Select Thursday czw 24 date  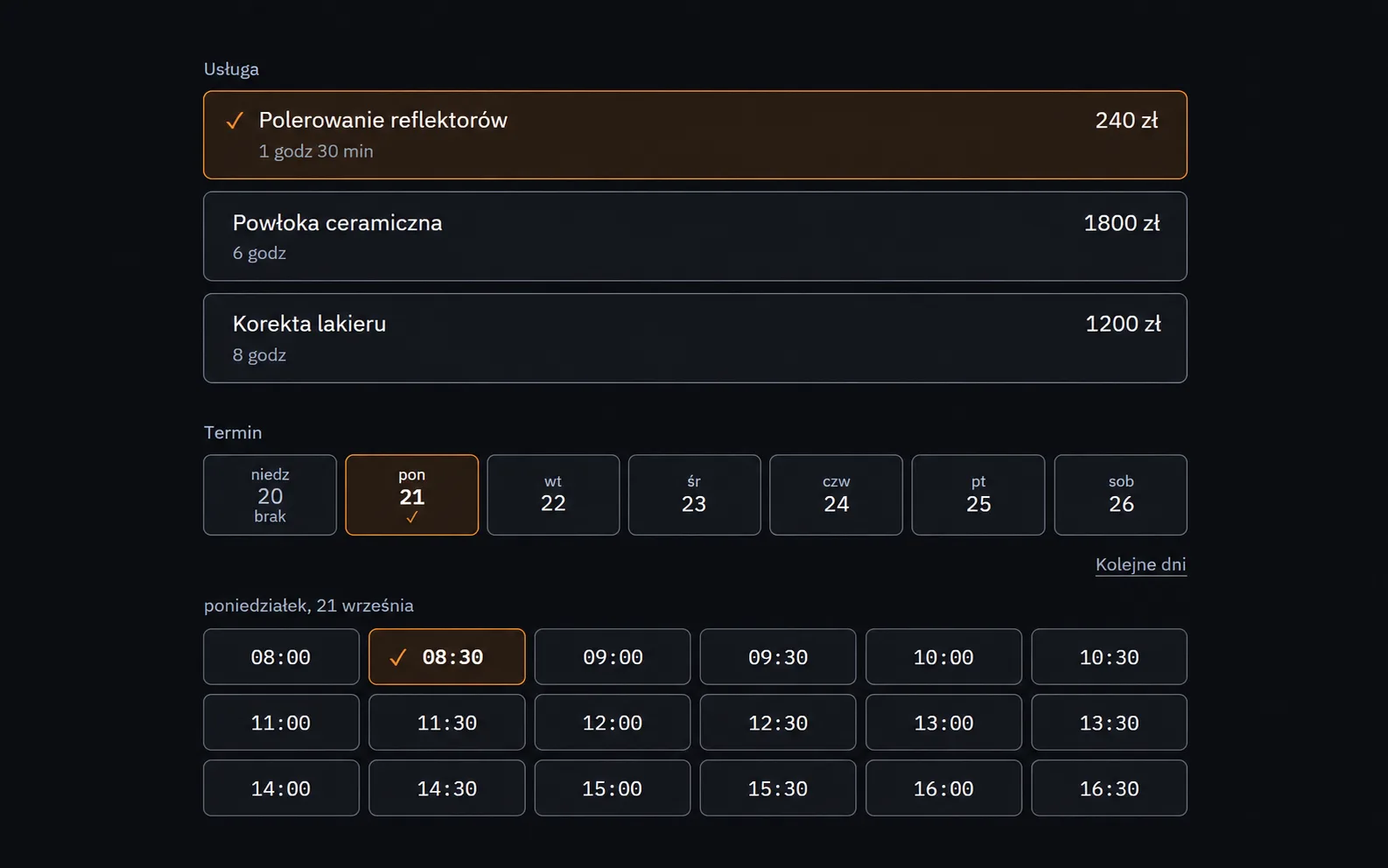836,494
